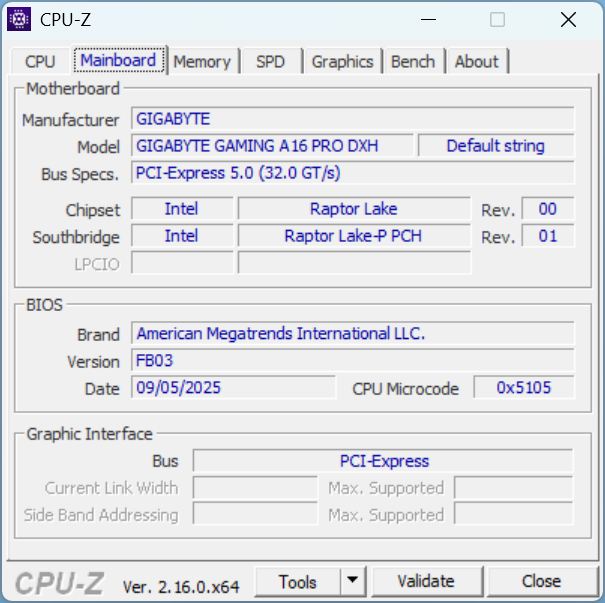Expand the Tools dropdown arrow
Viewport: 605px width, 603px height.
353,581
